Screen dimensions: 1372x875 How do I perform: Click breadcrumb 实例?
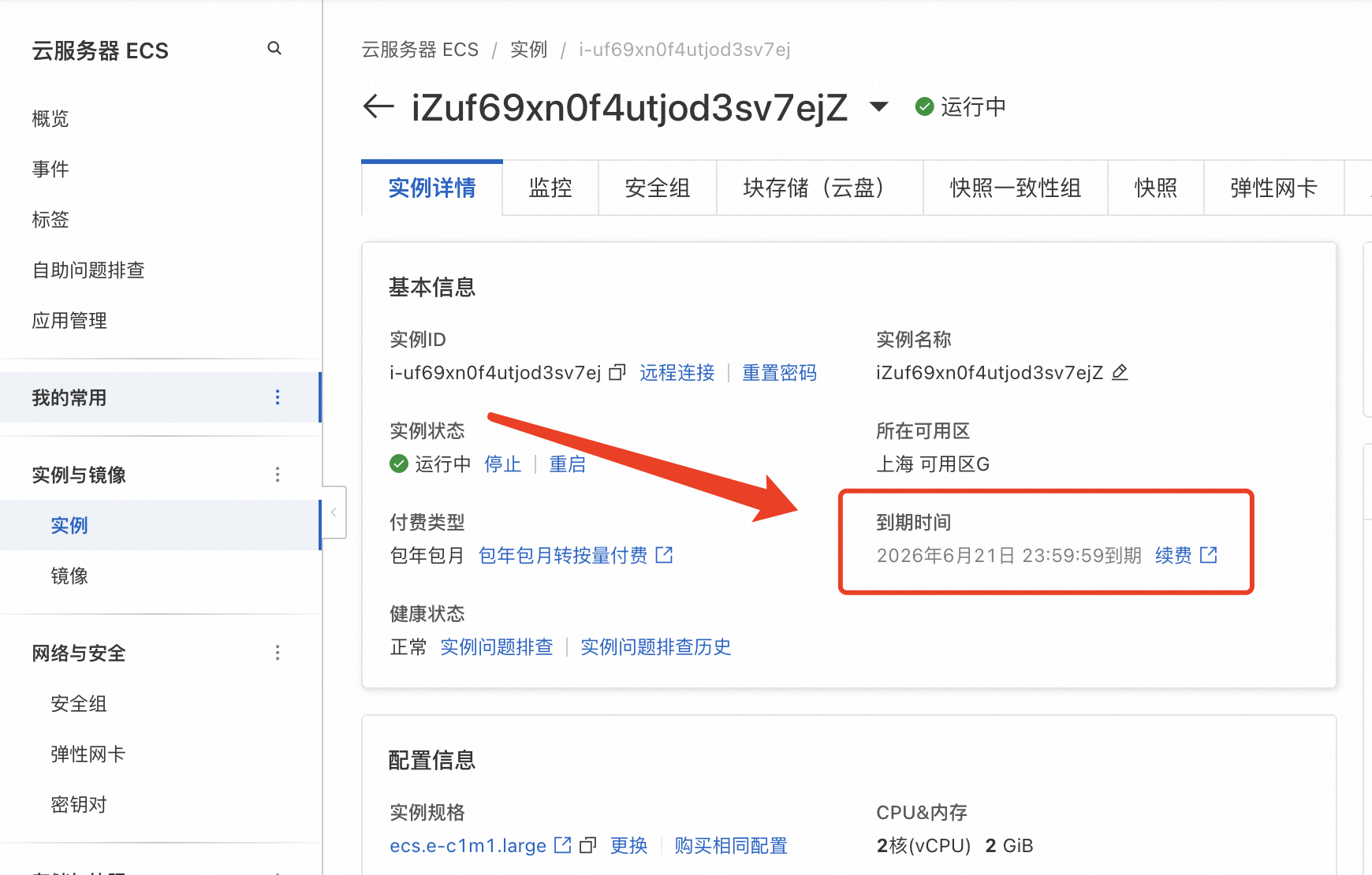pos(528,50)
